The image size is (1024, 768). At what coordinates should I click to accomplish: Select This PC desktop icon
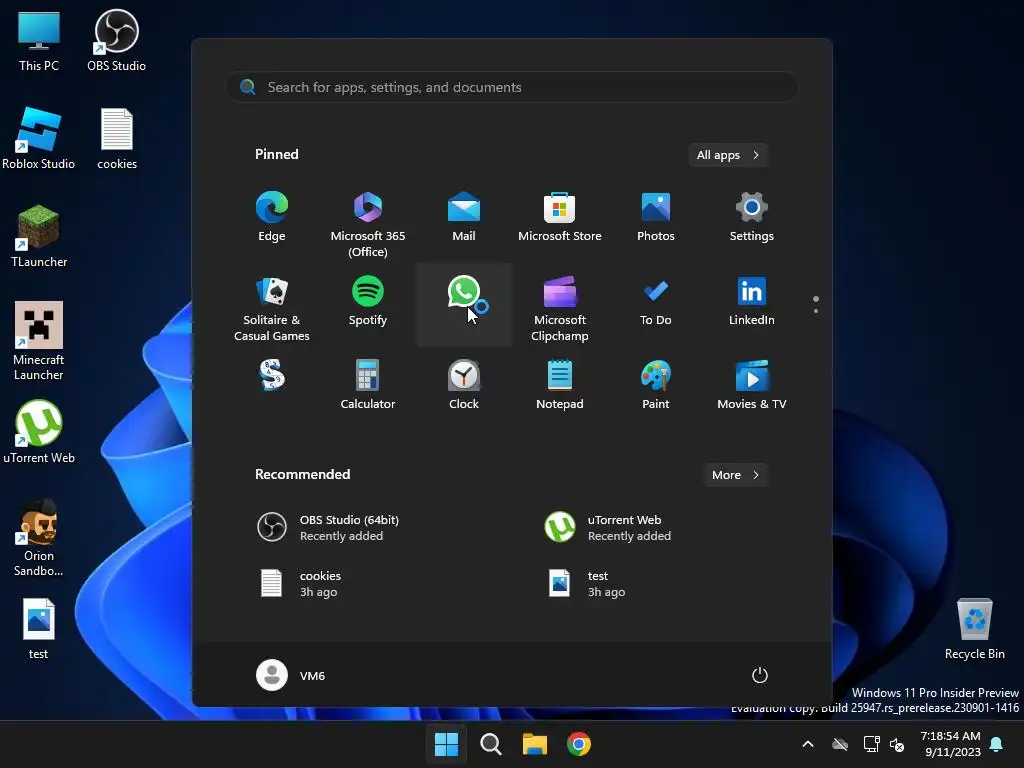[39, 42]
